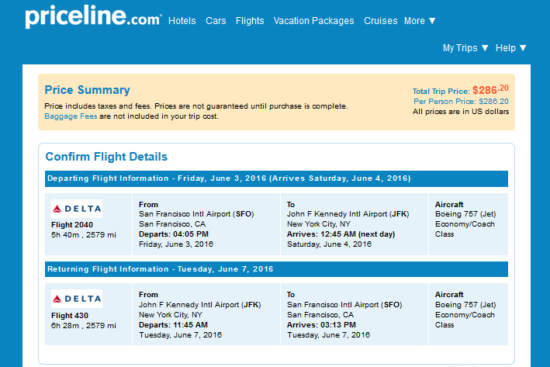The image size is (550, 367).
Task: Go to the Flights section
Action: [250, 21]
